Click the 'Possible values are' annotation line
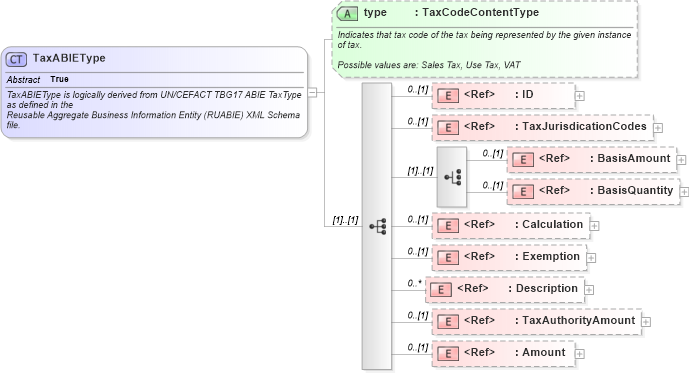Image resolution: width=689 pixels, height=374 pixels. pyautogui.click(x=429, y=65)
